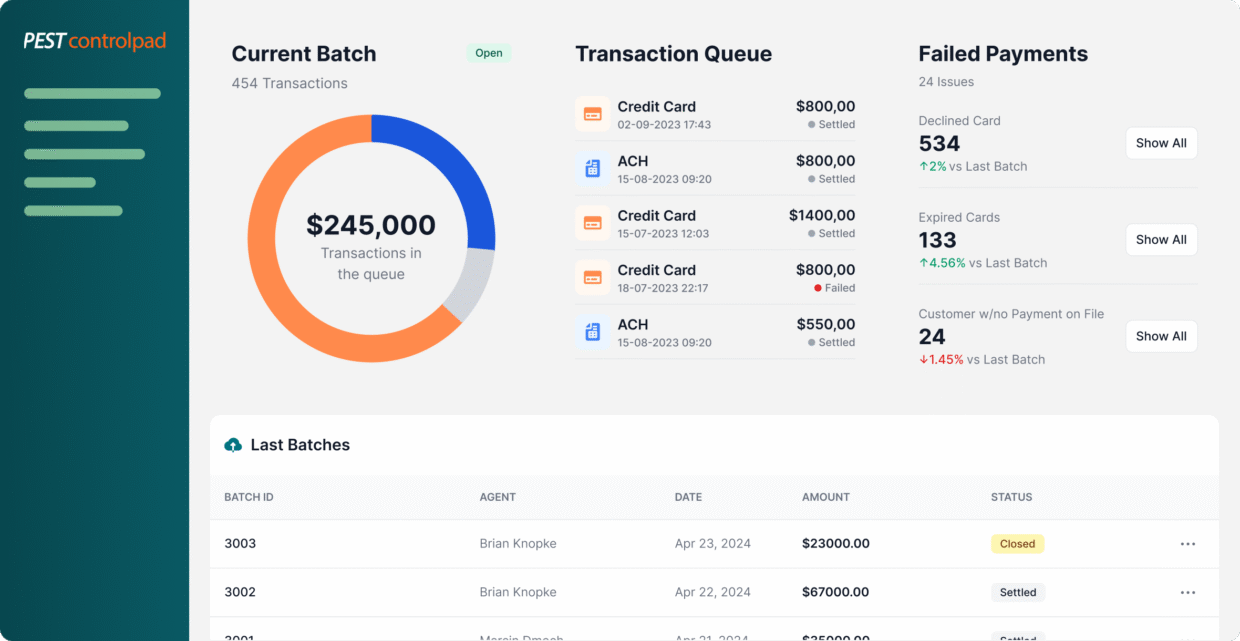Select the first sidebar menu item
Viewport: 1240px width, 641px height.
92,94
